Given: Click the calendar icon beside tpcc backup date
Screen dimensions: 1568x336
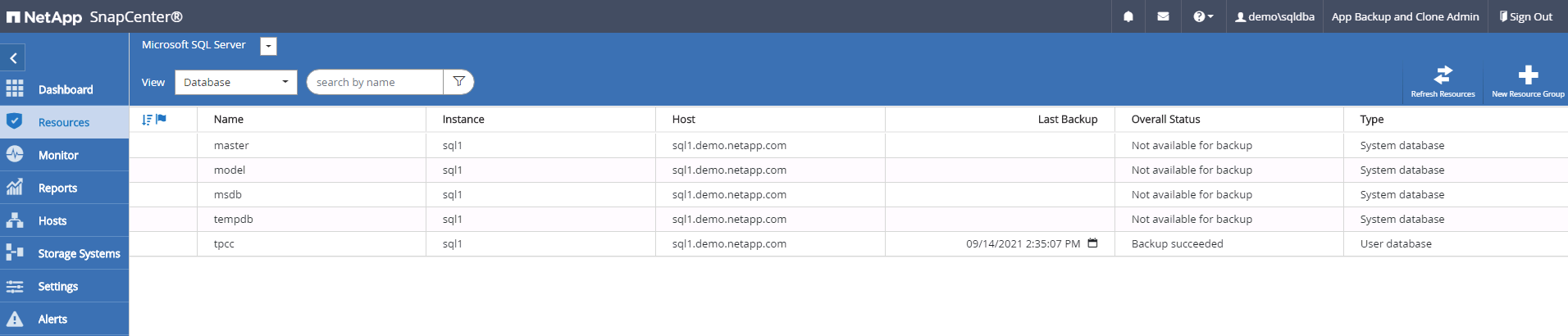Looking at the screenshot, I should coord(1092,243).
